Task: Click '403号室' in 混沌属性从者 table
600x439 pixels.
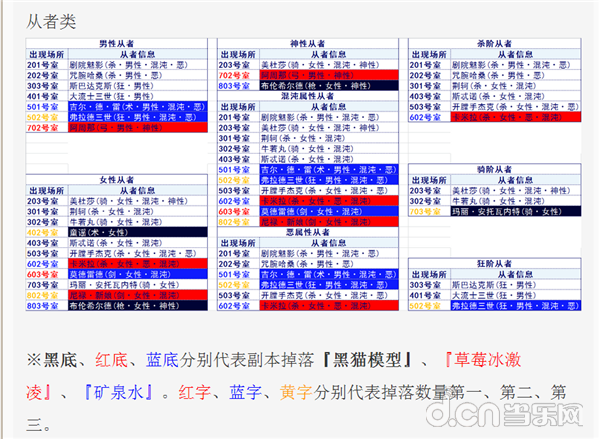Action: click(x=234, y=159)
